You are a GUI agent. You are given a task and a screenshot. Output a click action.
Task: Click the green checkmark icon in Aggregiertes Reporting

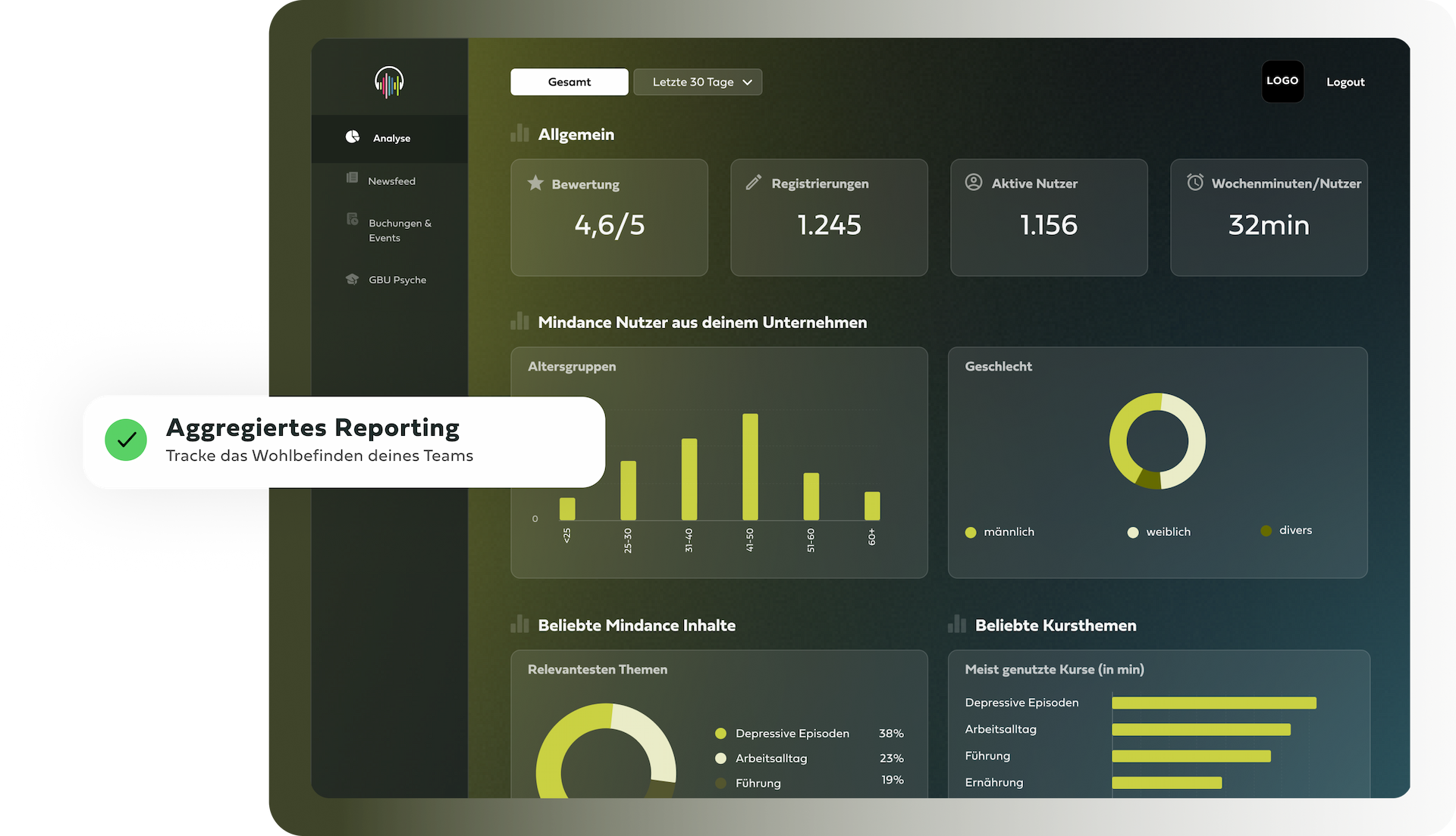pos(126,440)
